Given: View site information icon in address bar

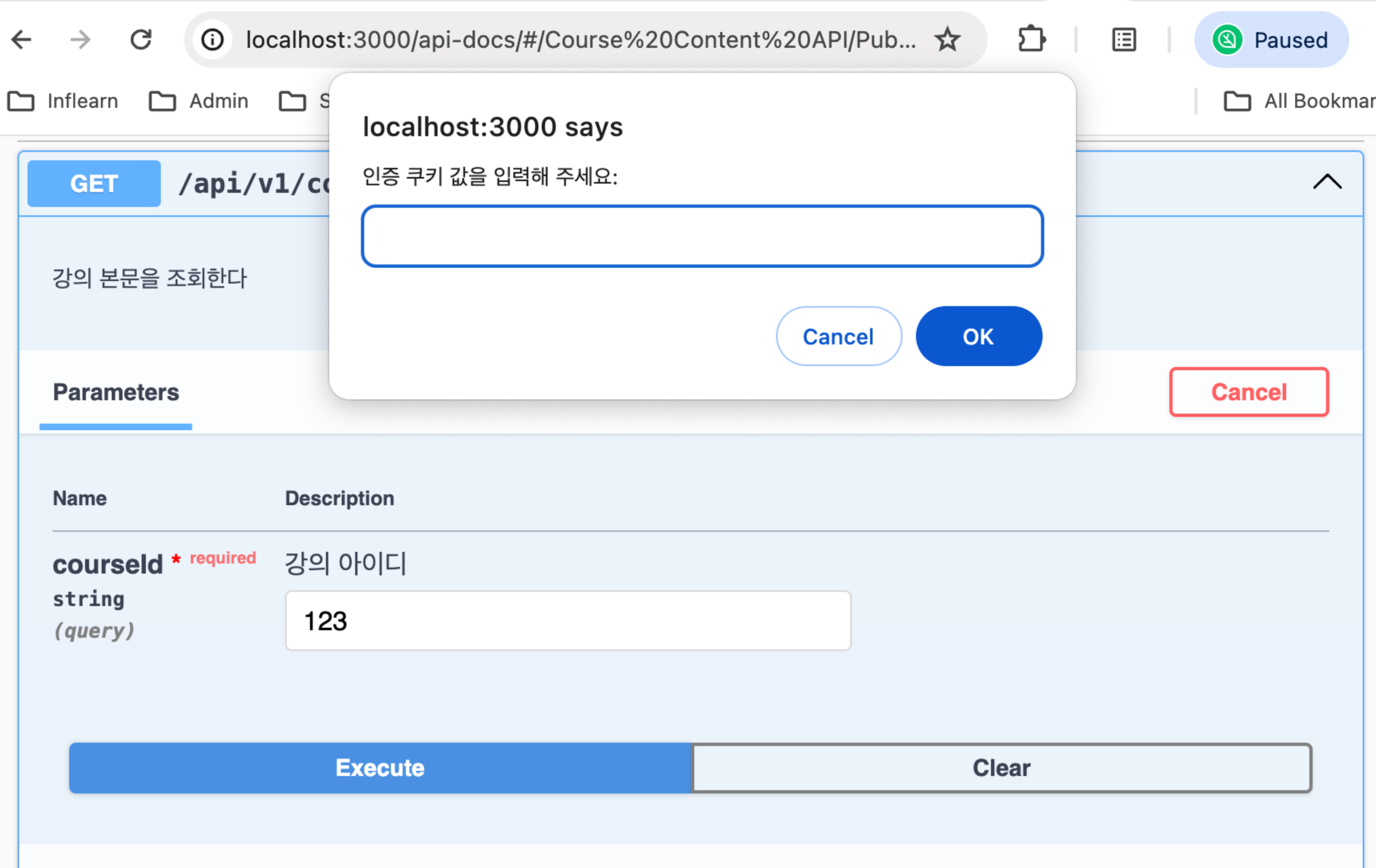Looking at the screenshot, I should point(212,40).
